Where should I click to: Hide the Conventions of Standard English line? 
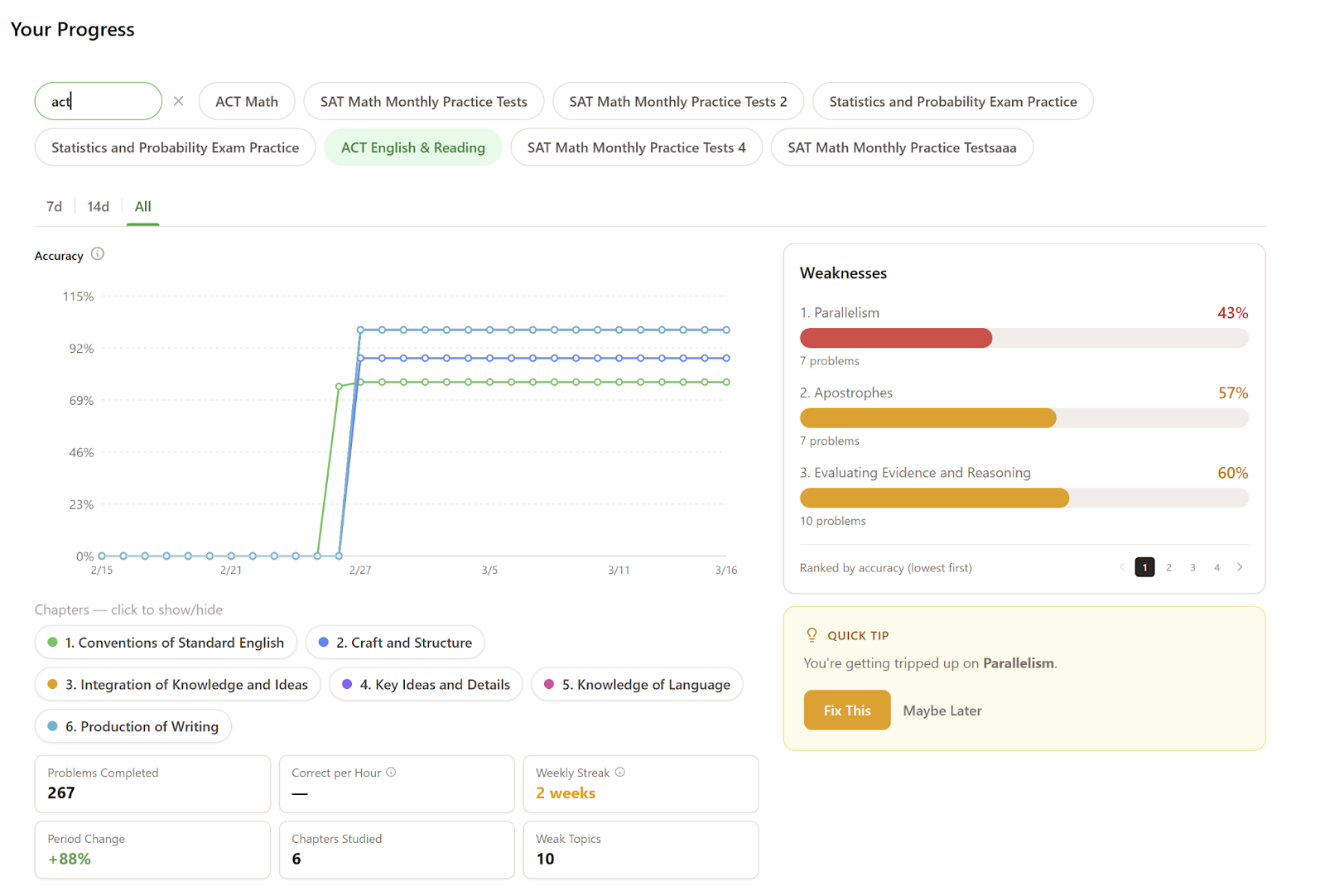tap(165, 642)
